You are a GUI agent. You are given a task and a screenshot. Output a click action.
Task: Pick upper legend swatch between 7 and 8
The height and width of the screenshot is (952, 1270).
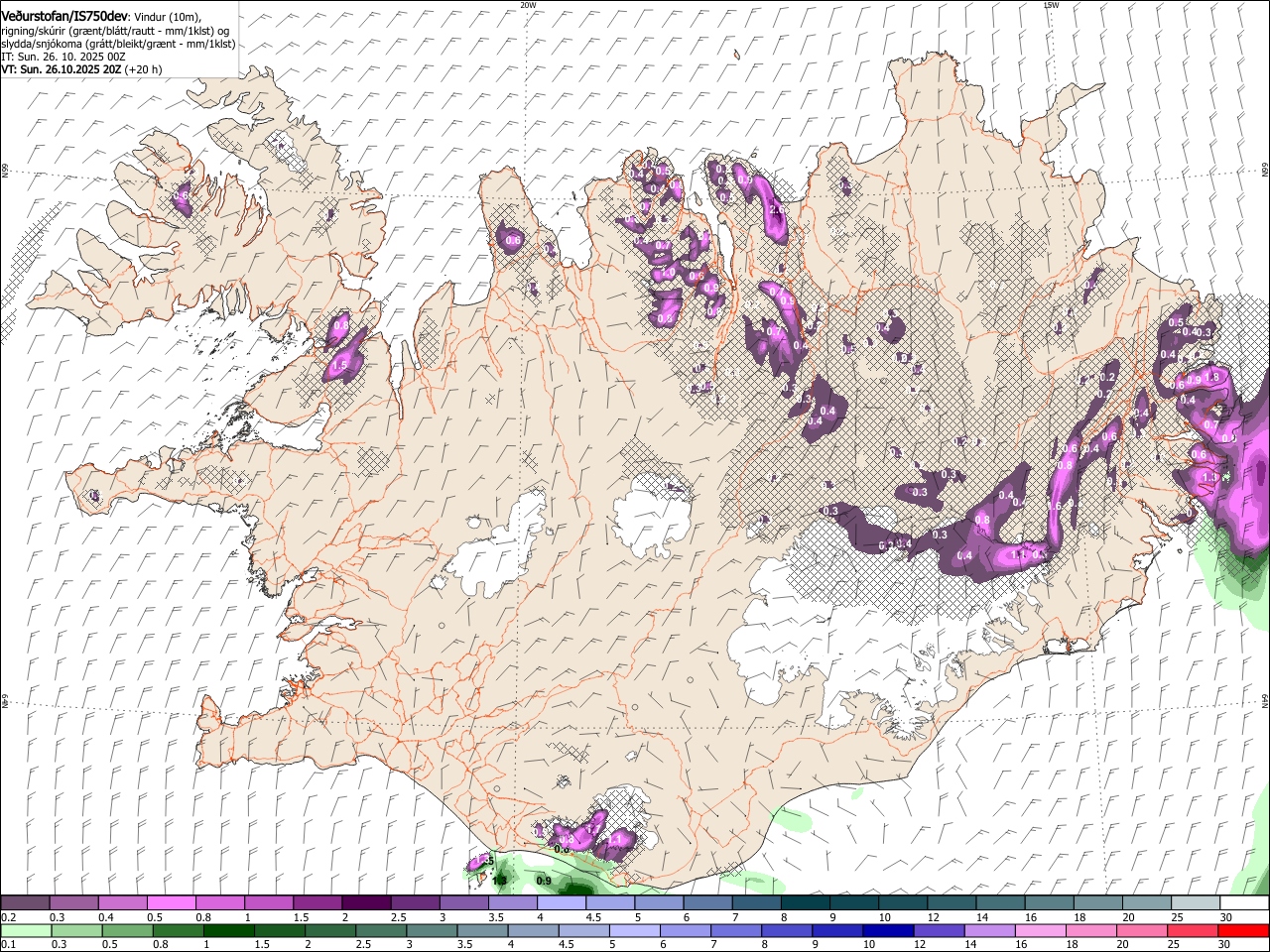point(756,902)
